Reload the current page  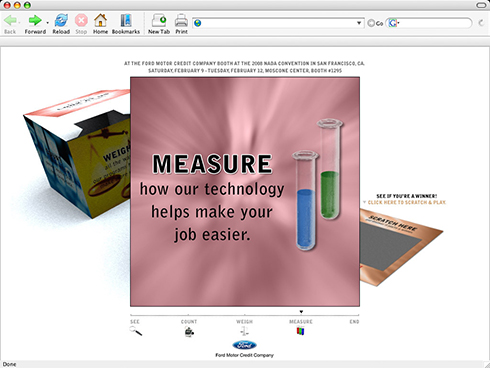coord(61,21)
